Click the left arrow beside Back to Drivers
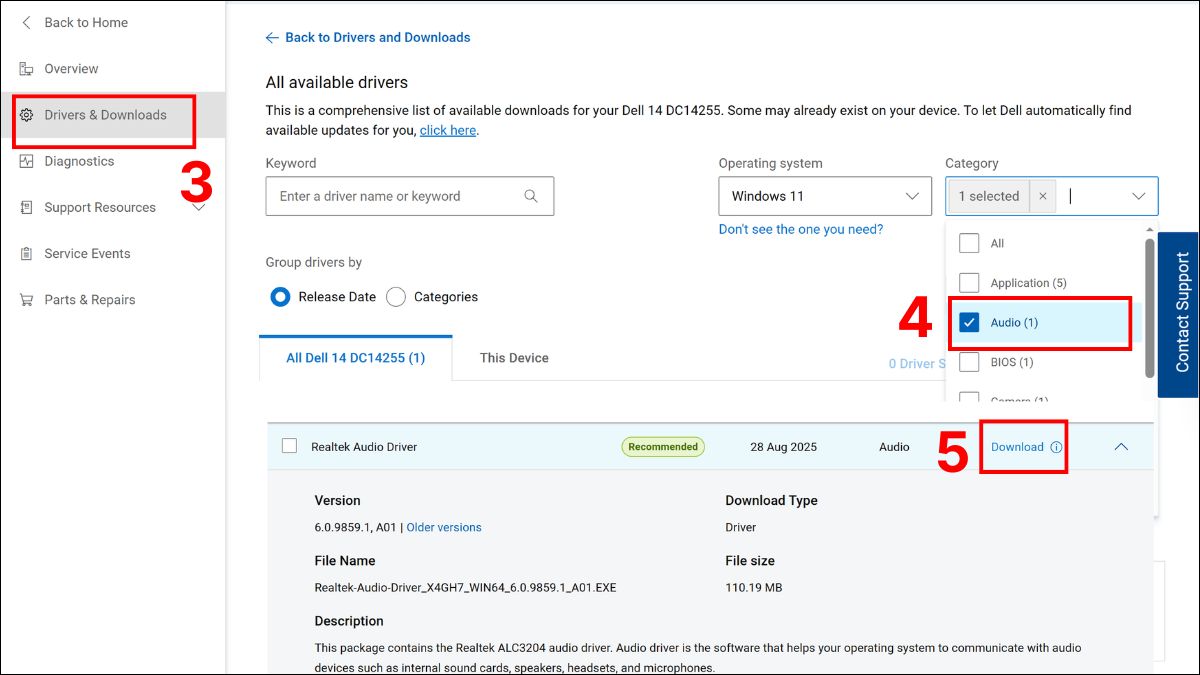Image resolution: width=1200 pixels, height=675 pixels. pyautogui.click(x=272, y=38)
